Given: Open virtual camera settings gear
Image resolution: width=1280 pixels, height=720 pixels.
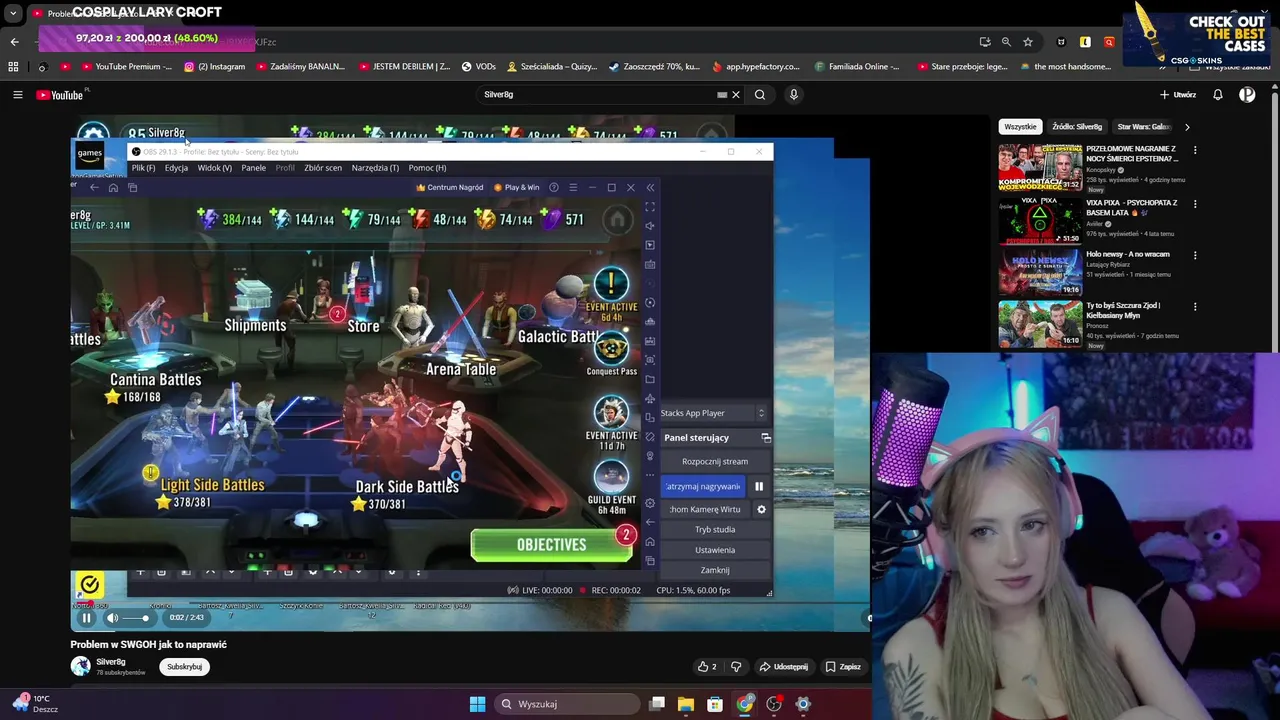Looking at the screenshot, I should click(761, 510).
